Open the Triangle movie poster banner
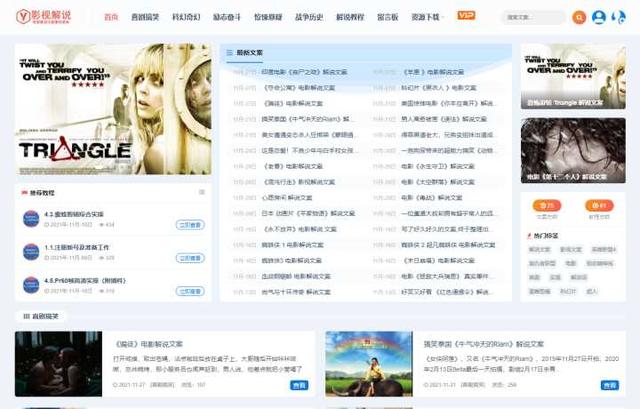Viewport: 640px width, 409px height. click(113, 109)
